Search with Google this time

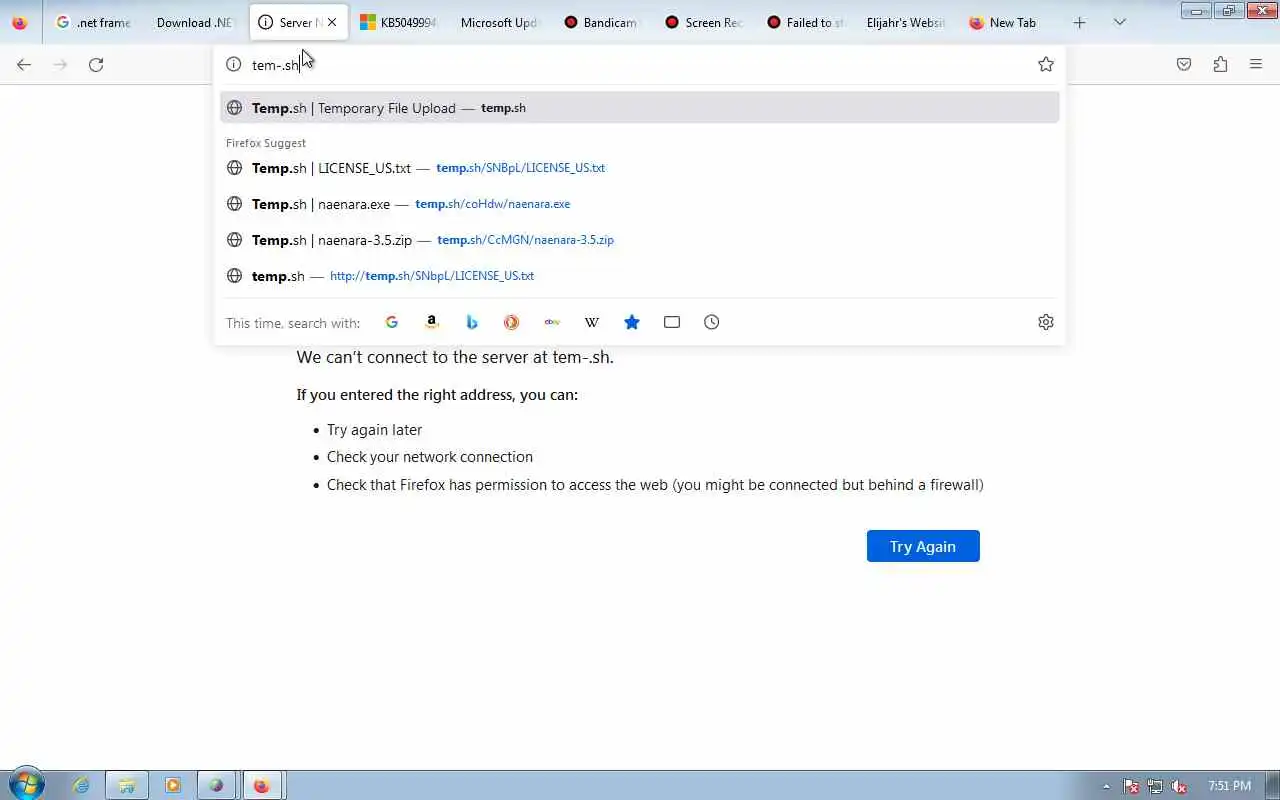click(x=392, y=322)
